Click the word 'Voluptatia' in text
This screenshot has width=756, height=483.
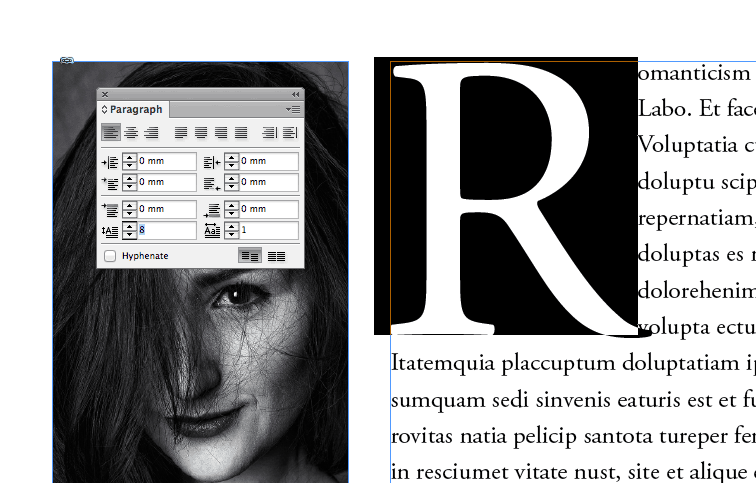[688, 145]
